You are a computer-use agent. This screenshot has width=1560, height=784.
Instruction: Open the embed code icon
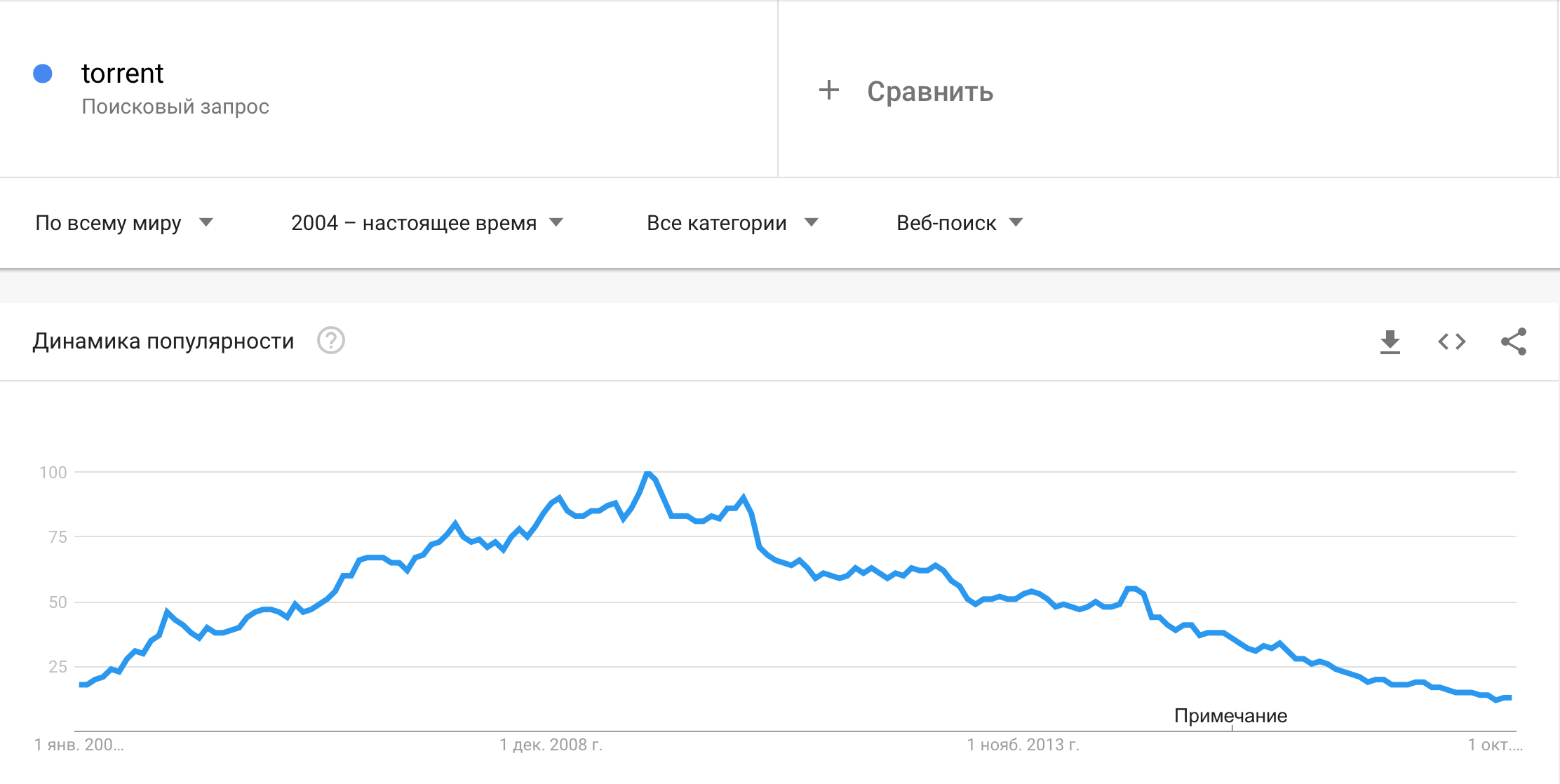[x=1451, y=342]
